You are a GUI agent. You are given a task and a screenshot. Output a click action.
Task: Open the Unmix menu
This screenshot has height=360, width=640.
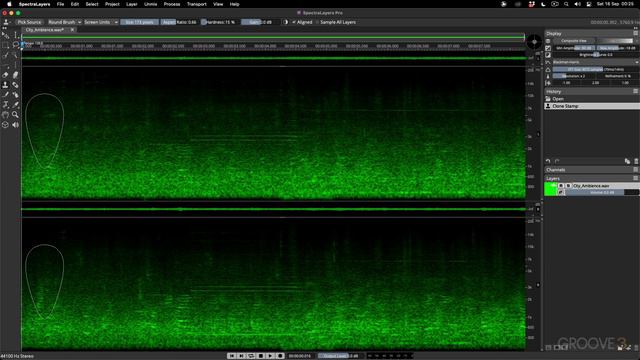[x=151, y=4]
